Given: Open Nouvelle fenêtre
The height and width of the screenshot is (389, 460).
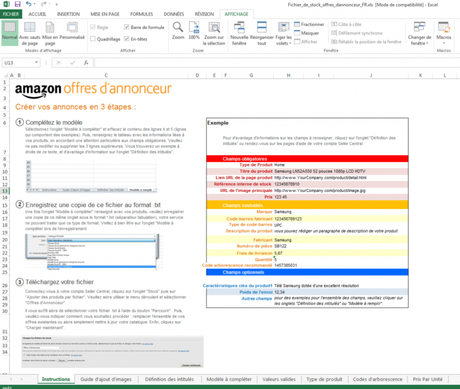Looking at the screenshot, I should [239, 33].
